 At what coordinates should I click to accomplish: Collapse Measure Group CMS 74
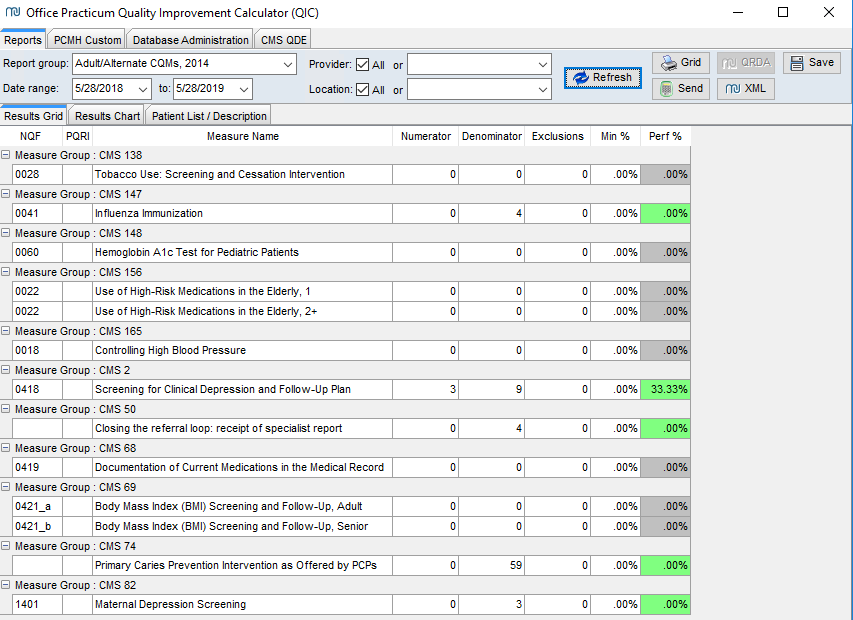coord(5,546)
